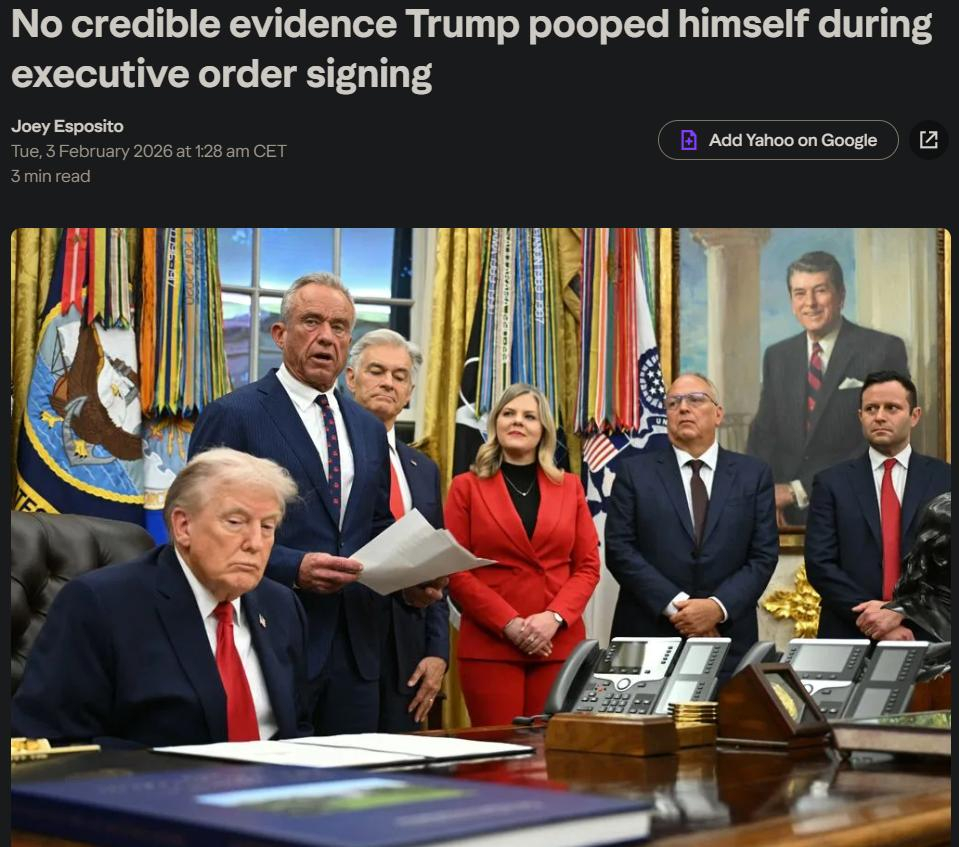Open author Joey Esposito's name link

[67, 127]
